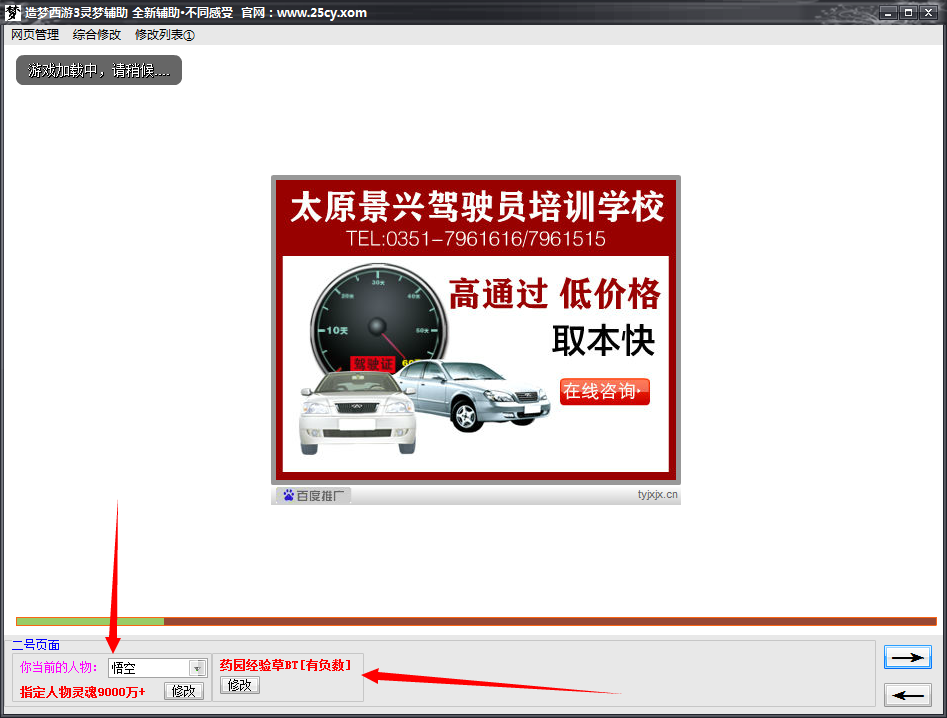Click 修改 button under 药园经验草BT

[240, 685]
